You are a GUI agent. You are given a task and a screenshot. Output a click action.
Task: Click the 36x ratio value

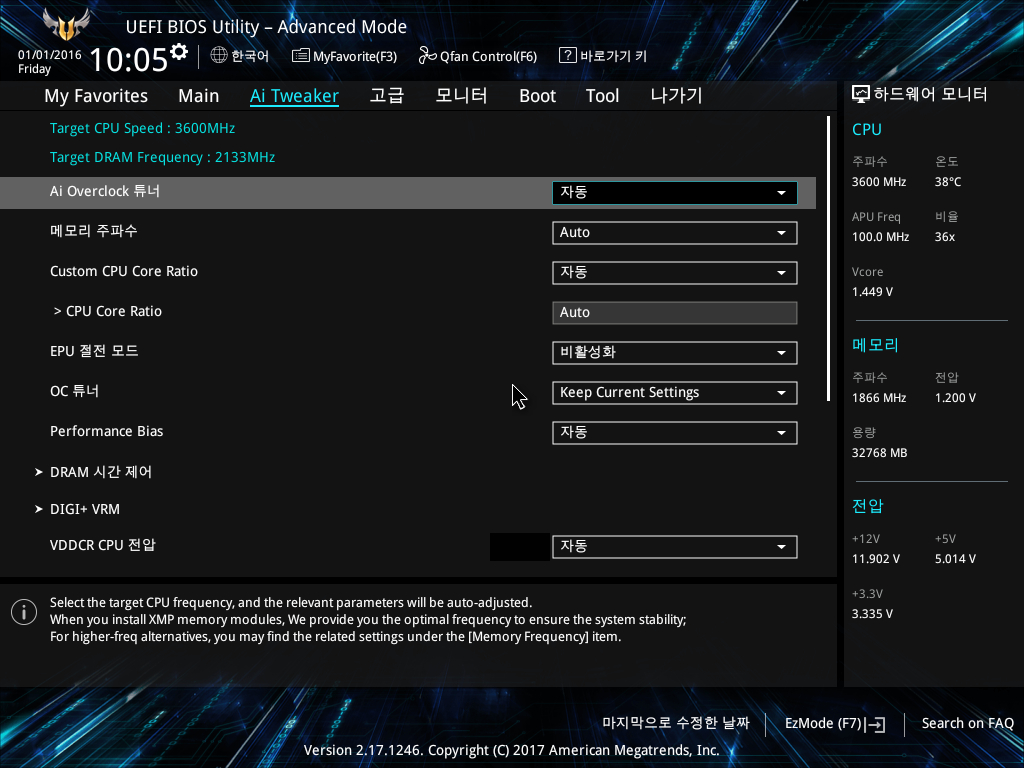tap(945, 237)
